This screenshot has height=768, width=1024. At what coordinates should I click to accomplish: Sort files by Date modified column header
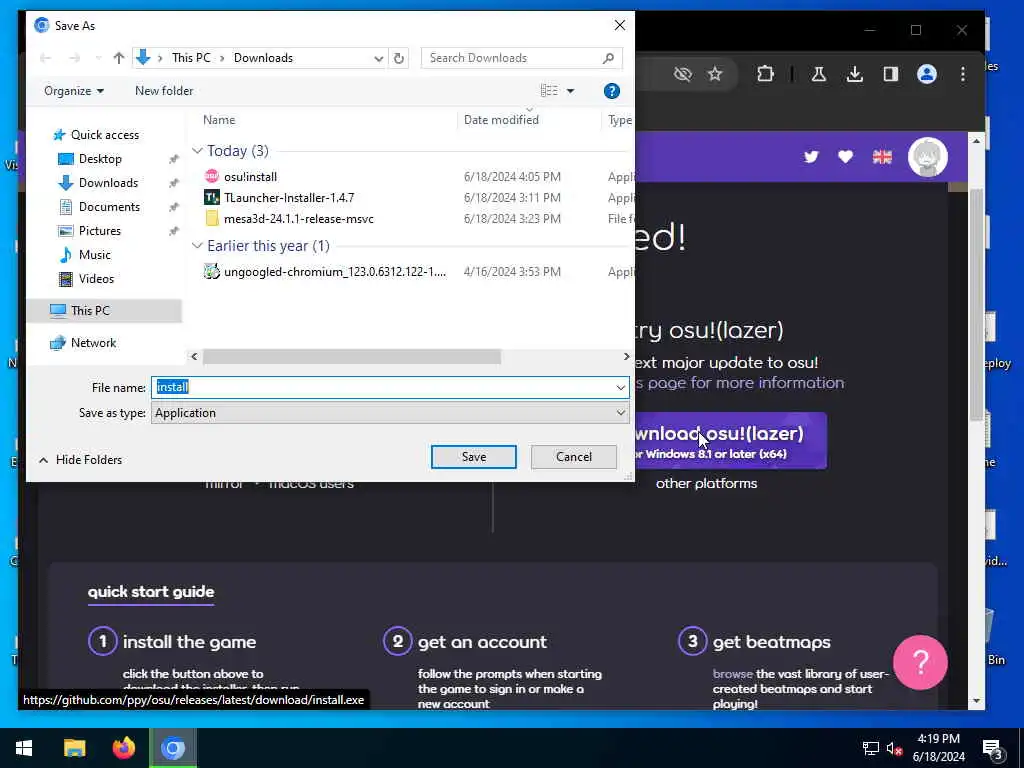pos(501,120)
